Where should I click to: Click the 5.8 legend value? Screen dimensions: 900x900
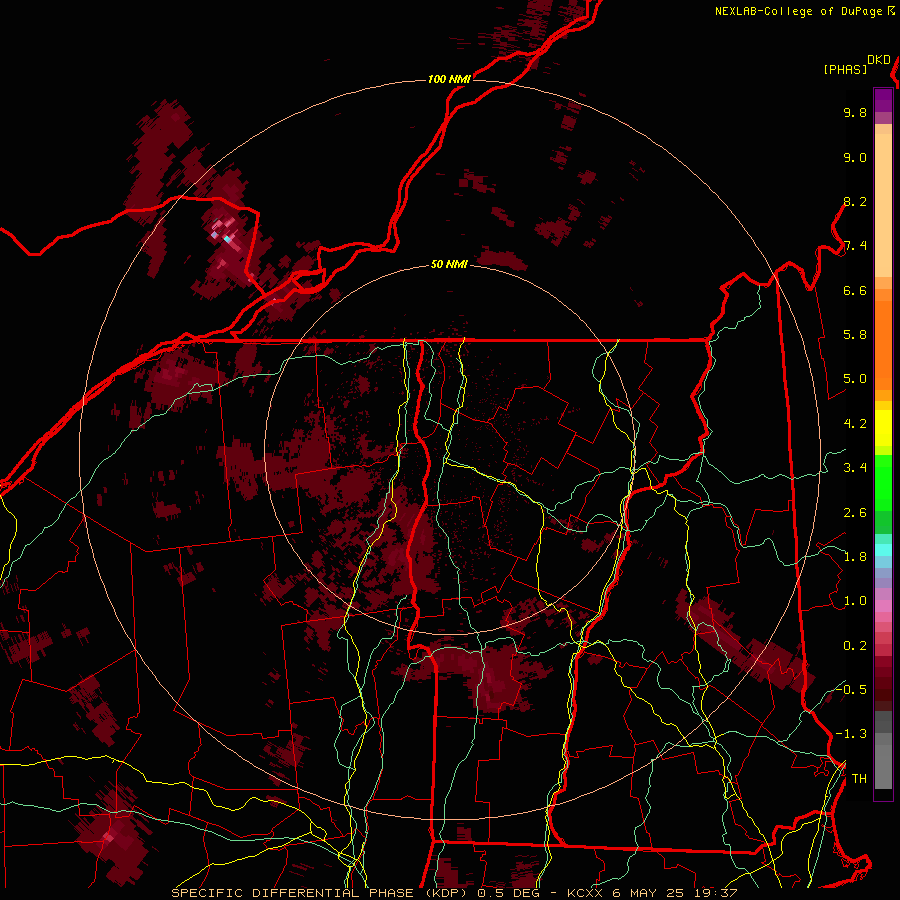click(x=855, y=335)
